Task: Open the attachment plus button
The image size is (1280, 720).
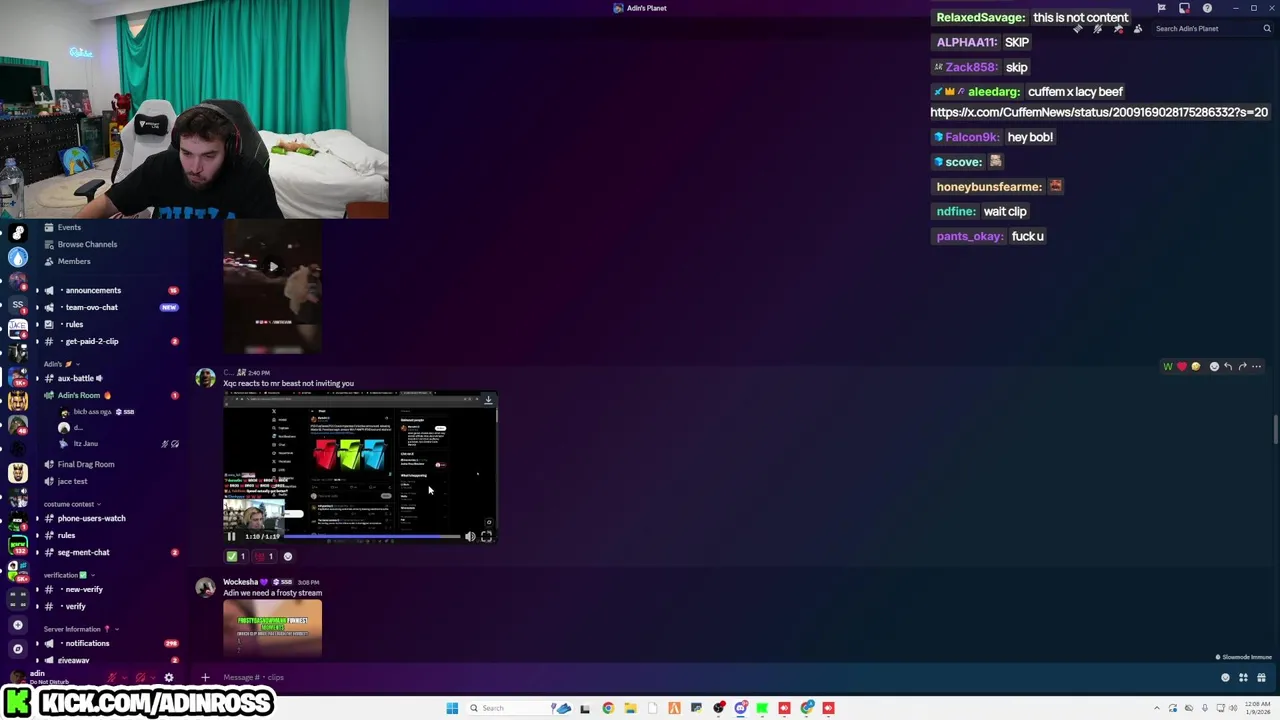Action: click(x=205, y=677)
